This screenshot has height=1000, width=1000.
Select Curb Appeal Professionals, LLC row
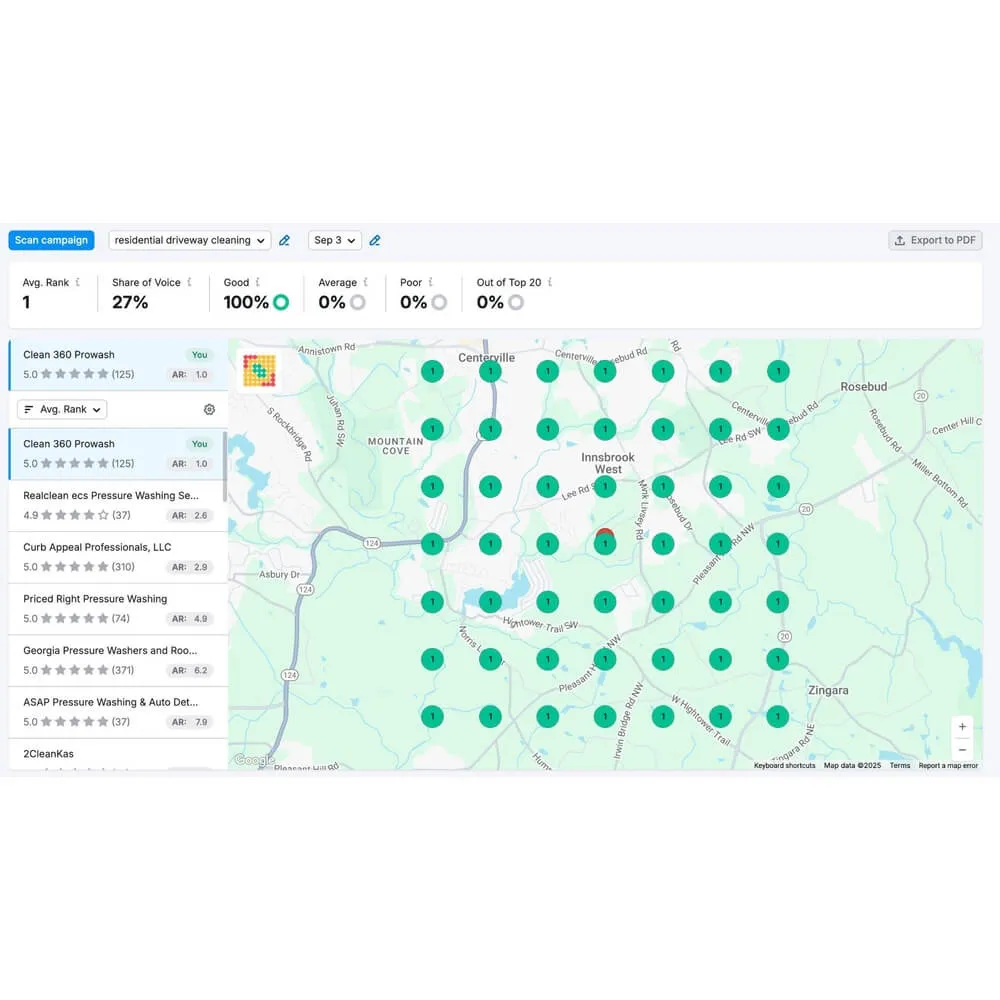point(117,557)
